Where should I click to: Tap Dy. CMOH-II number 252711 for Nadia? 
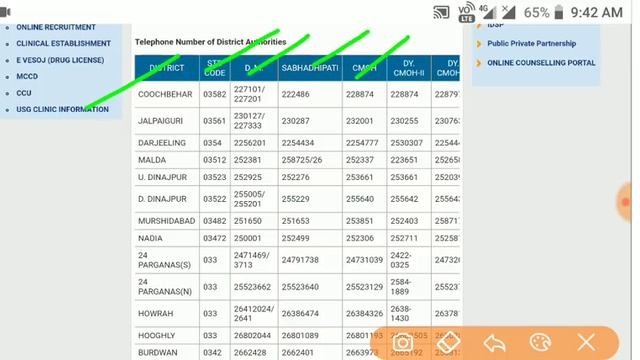(404, 238)
